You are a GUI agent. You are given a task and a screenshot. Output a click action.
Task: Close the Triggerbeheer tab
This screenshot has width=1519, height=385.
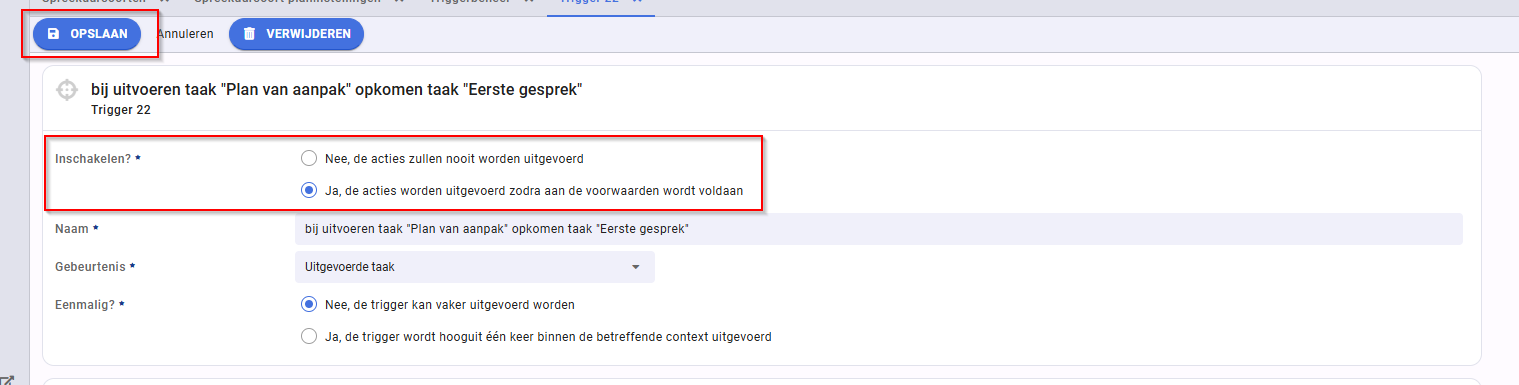point(526,2)
